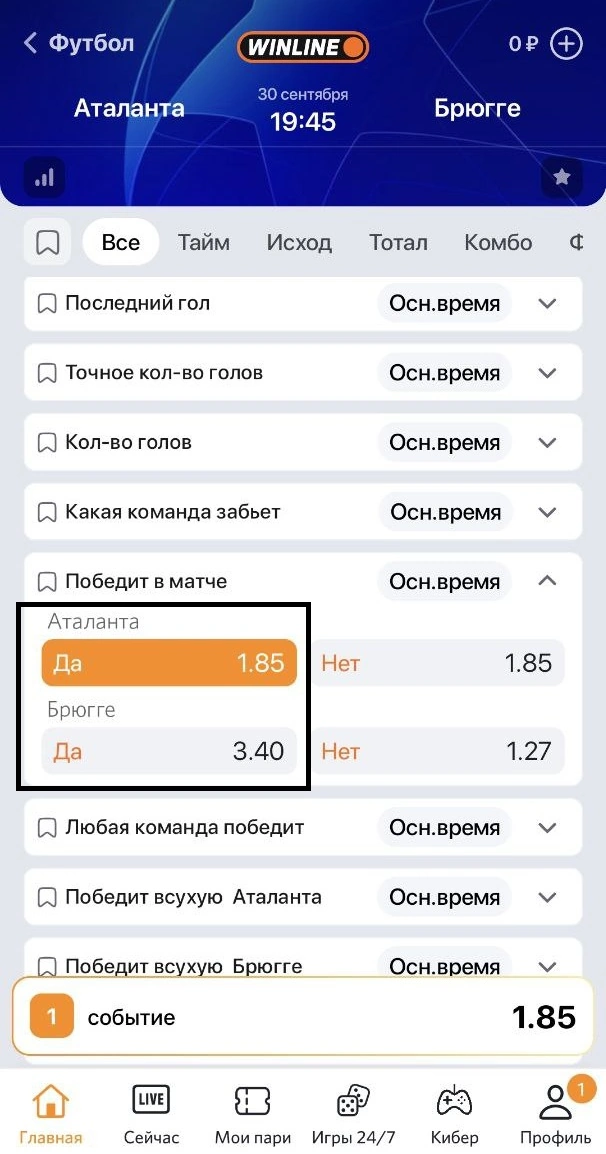This screenshot has width=606, height=1154.
Task: Open Профиль with notification badge
Action: tap(555, 1102)
